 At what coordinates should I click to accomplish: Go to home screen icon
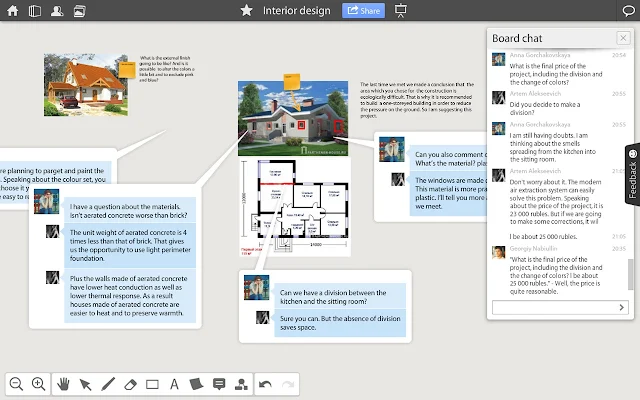click(13, 11)
